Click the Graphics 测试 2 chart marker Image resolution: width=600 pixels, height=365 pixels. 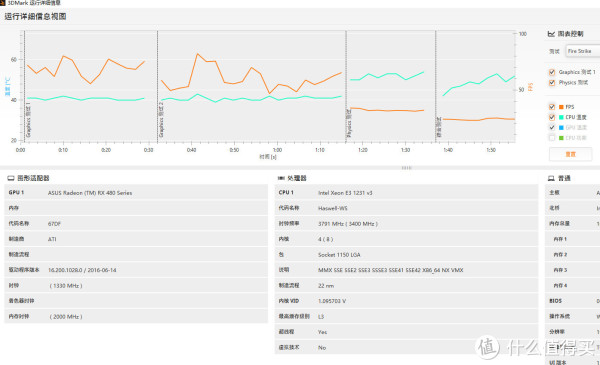click(x=161, y=120)
